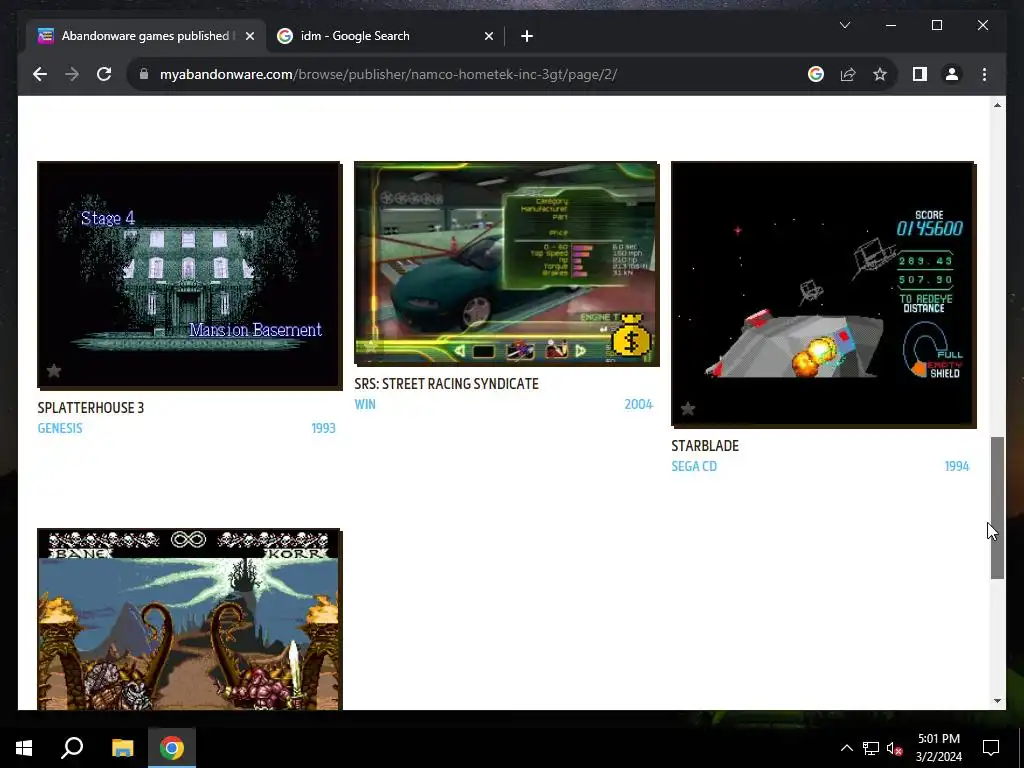Open Windows notification center
The image size is (1024, 768).
point(991,748)
